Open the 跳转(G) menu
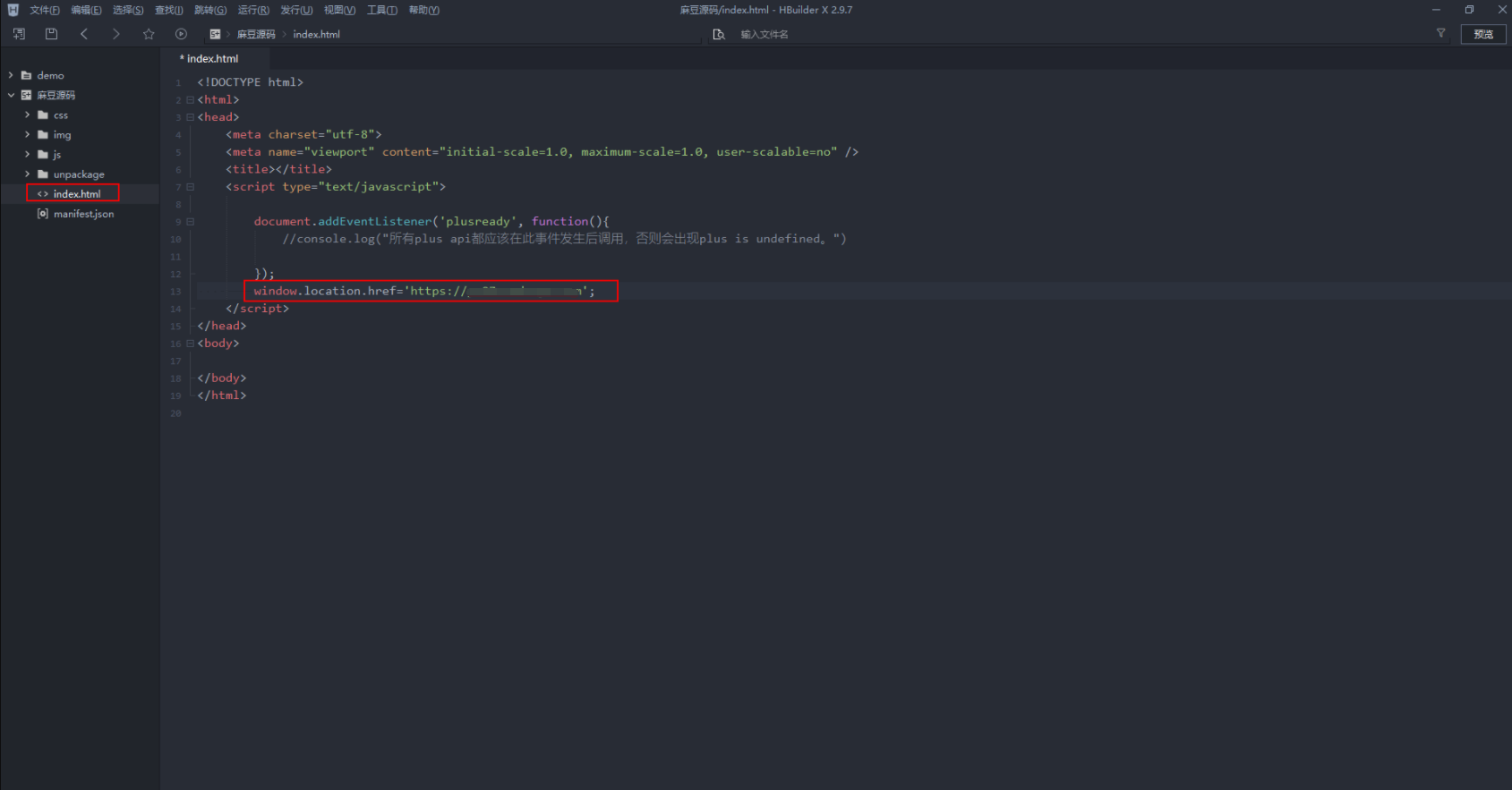Image resolution: width=1512 pixels, height=790 pixels. pos(210,10)
